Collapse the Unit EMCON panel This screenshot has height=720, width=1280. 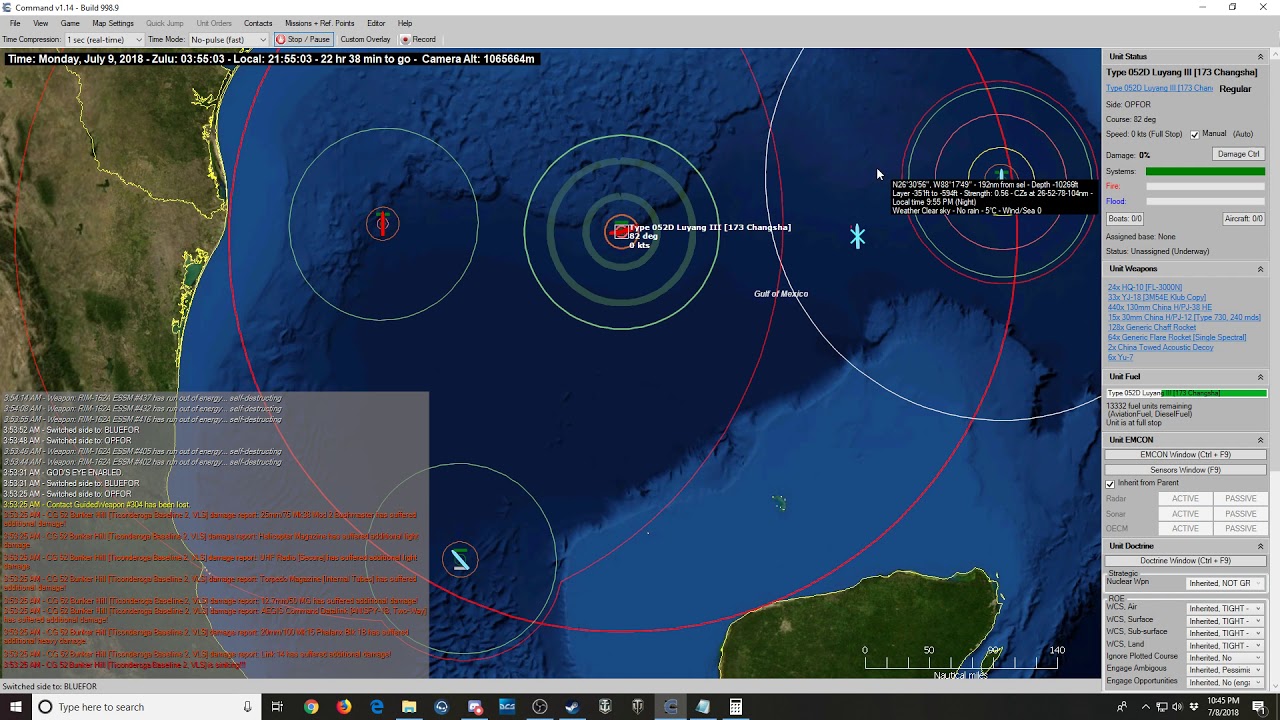tap(1260, 440)
